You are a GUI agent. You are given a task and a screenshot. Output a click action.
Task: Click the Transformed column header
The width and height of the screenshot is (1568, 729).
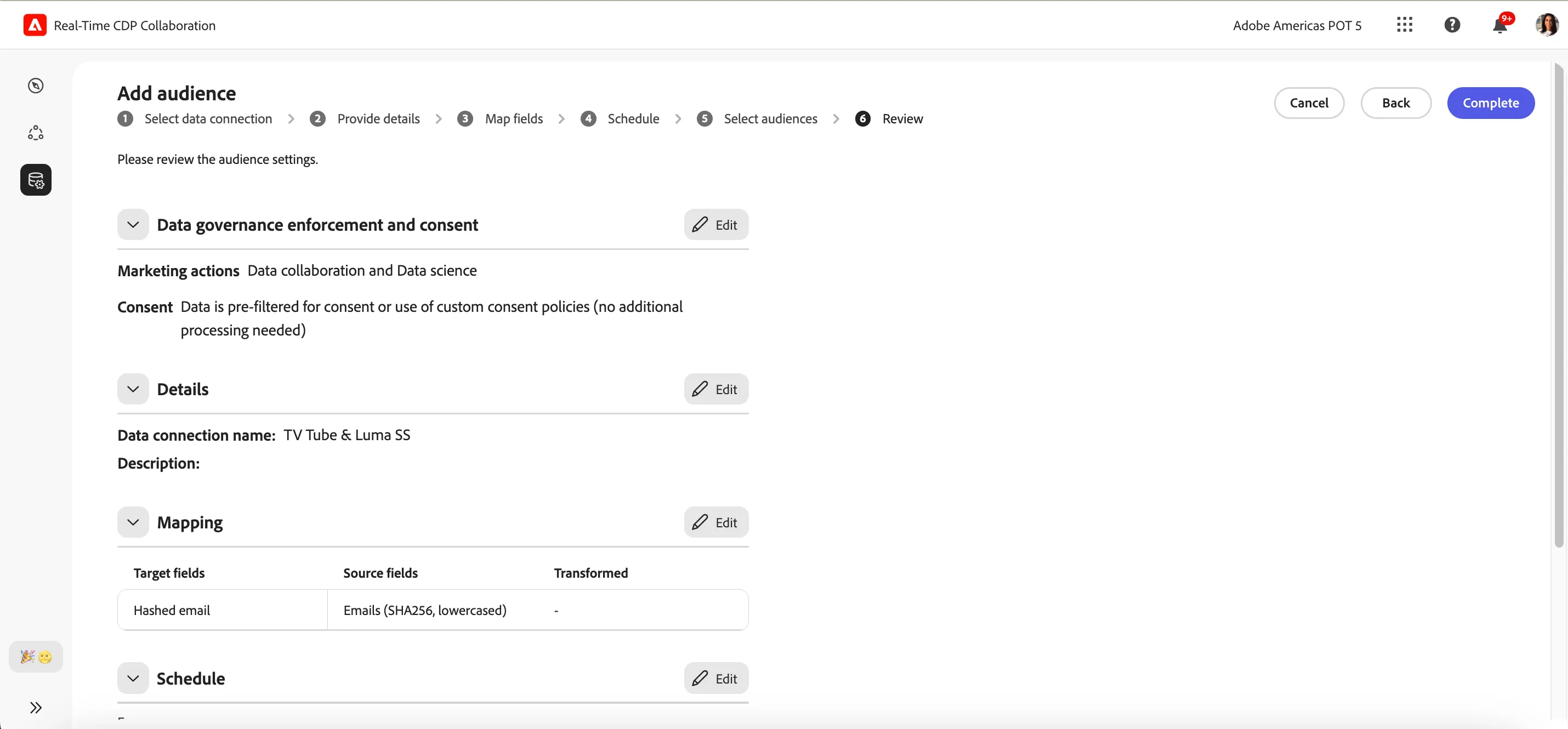[x=590, y=573]
